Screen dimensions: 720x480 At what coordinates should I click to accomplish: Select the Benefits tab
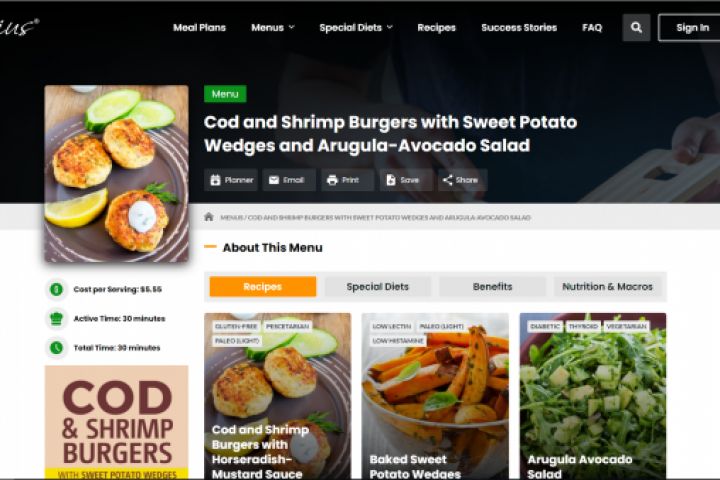[x=492, y=287]
